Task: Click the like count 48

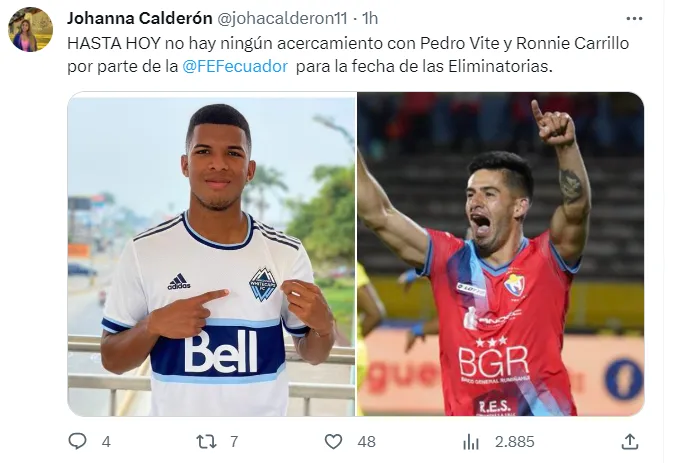Action: click(366, 442)
